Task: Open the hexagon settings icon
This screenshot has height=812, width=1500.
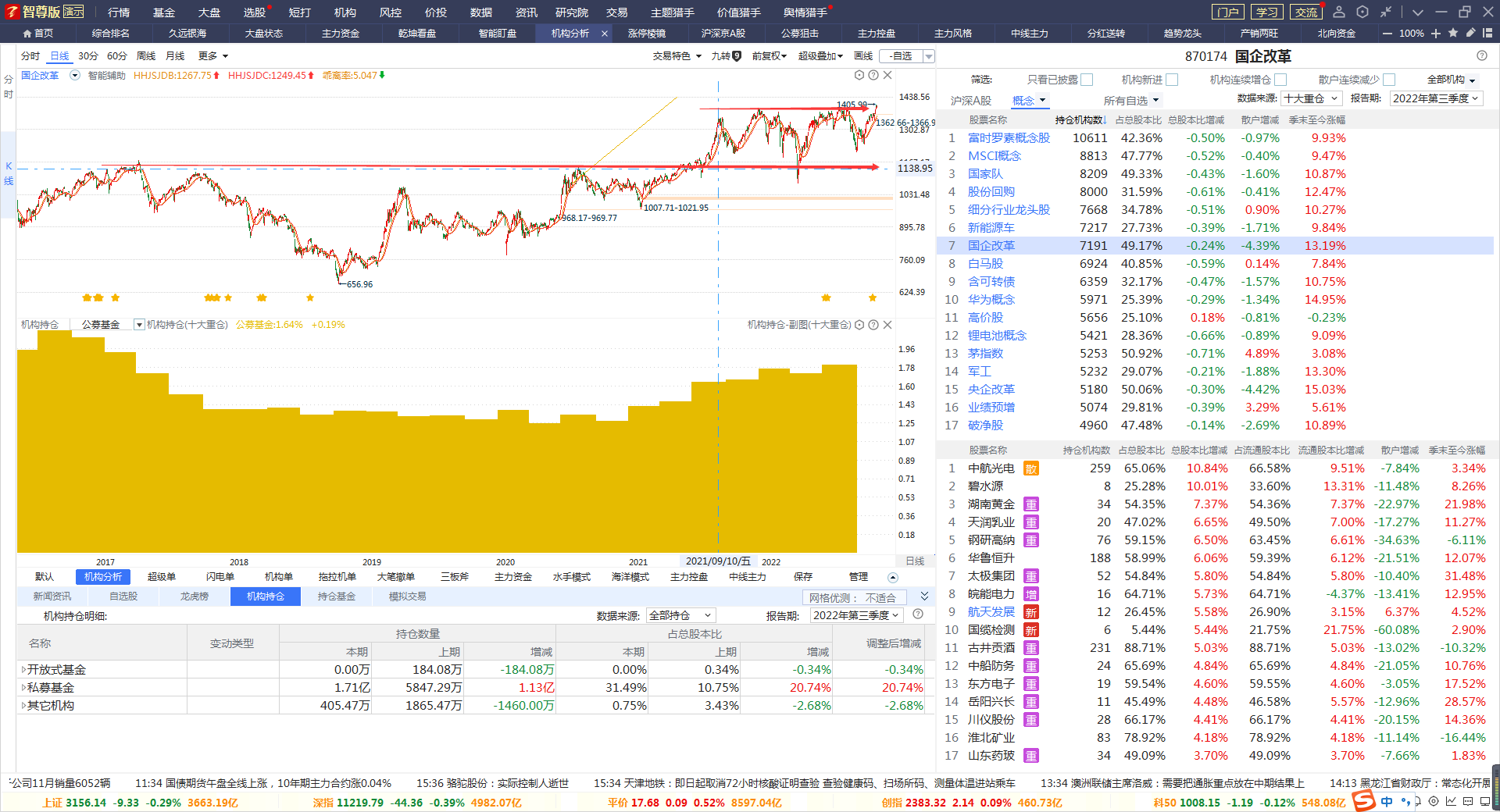Action: [1362, 12]
